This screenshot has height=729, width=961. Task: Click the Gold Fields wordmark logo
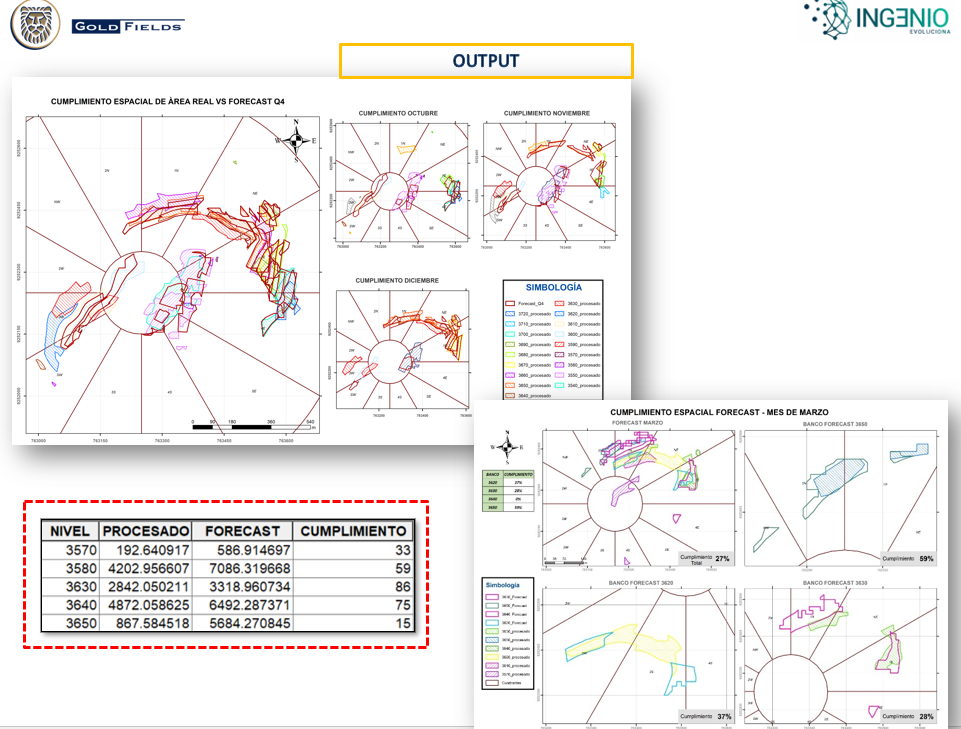[128, 26]
